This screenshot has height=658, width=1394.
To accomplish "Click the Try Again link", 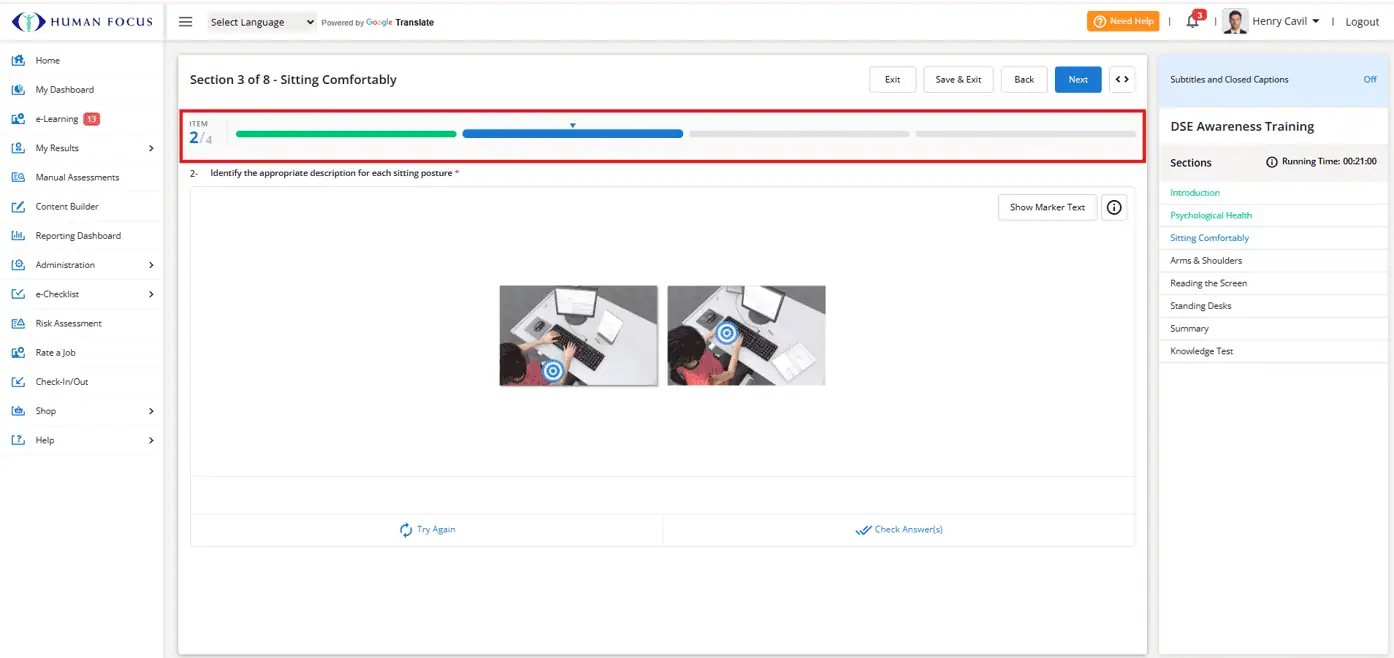I will (427, 530).
